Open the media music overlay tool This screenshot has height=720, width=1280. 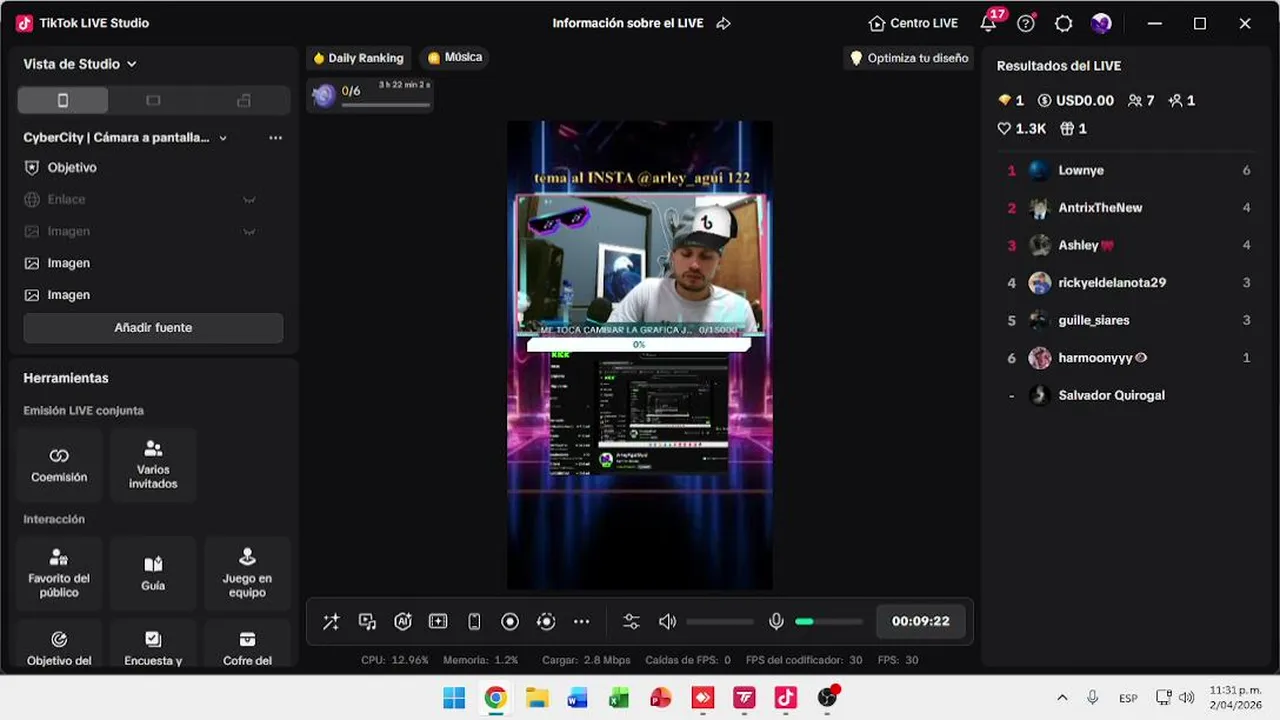coord(367,622)
